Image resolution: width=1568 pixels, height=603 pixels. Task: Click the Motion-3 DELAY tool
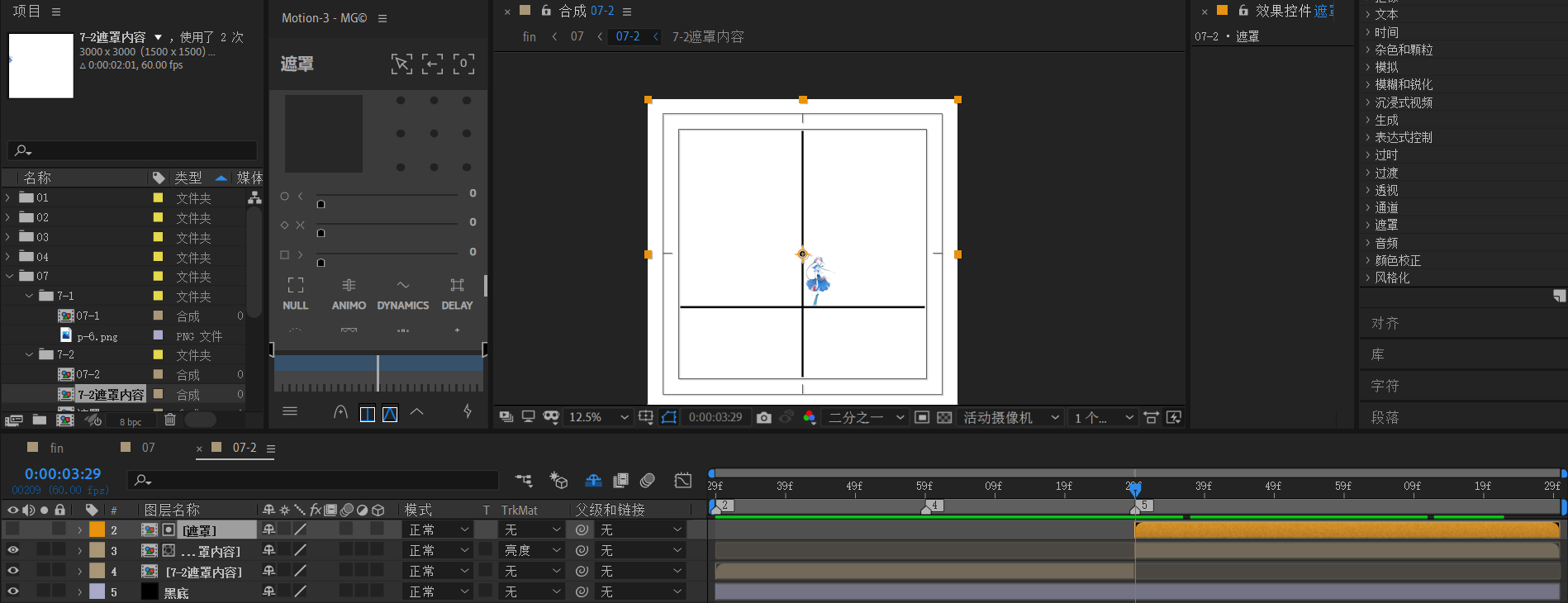click(x=457, y=294)
